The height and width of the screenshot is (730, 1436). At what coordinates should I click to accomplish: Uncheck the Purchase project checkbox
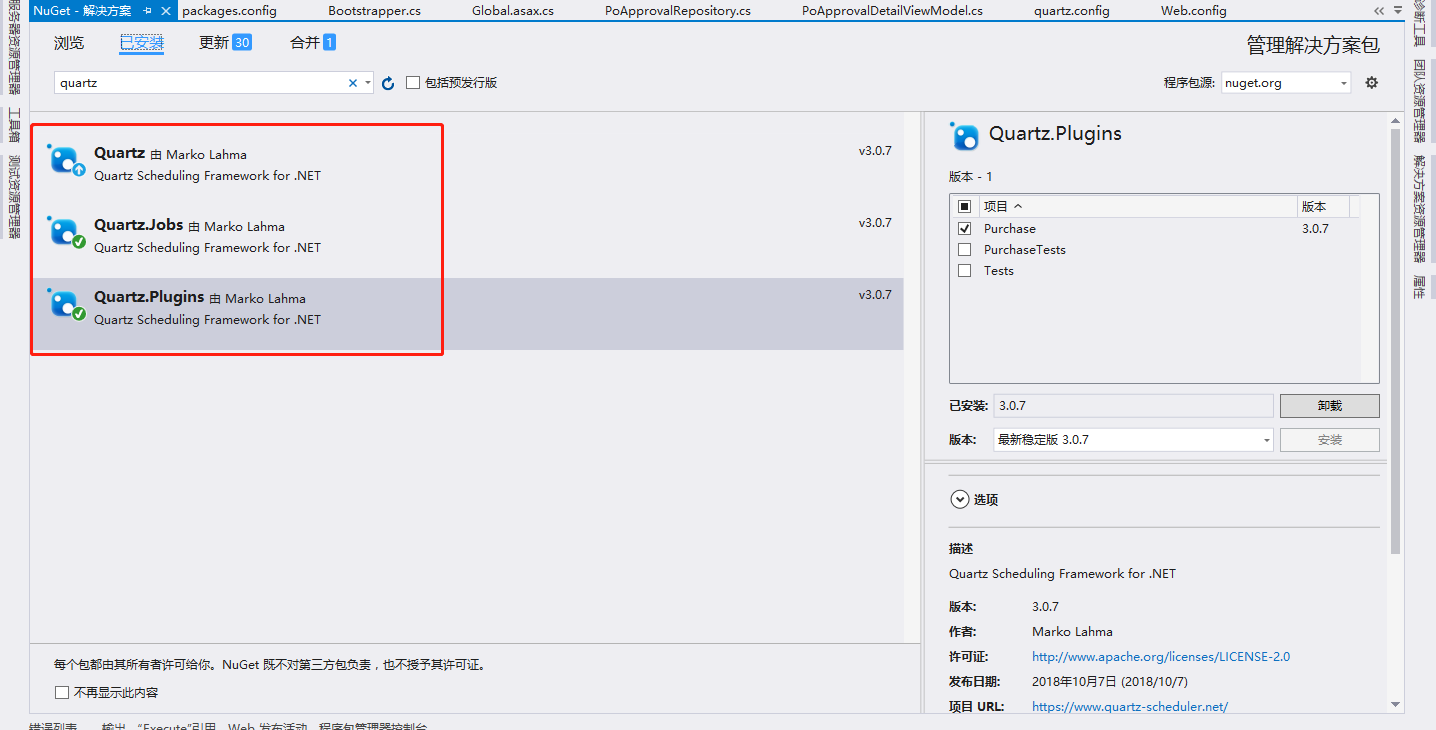(964, 228)
